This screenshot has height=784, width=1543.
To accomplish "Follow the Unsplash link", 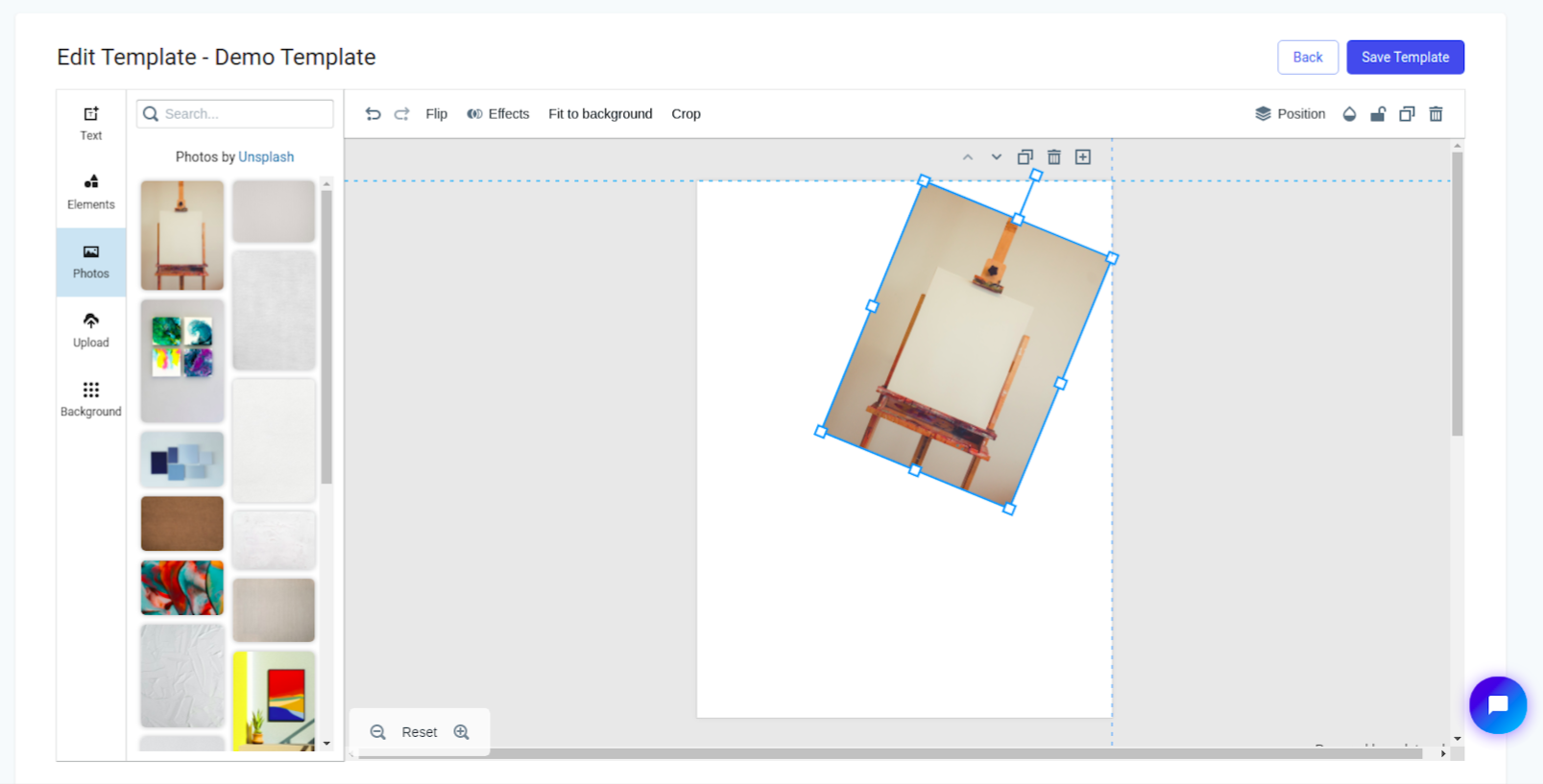I will (266, 156).
